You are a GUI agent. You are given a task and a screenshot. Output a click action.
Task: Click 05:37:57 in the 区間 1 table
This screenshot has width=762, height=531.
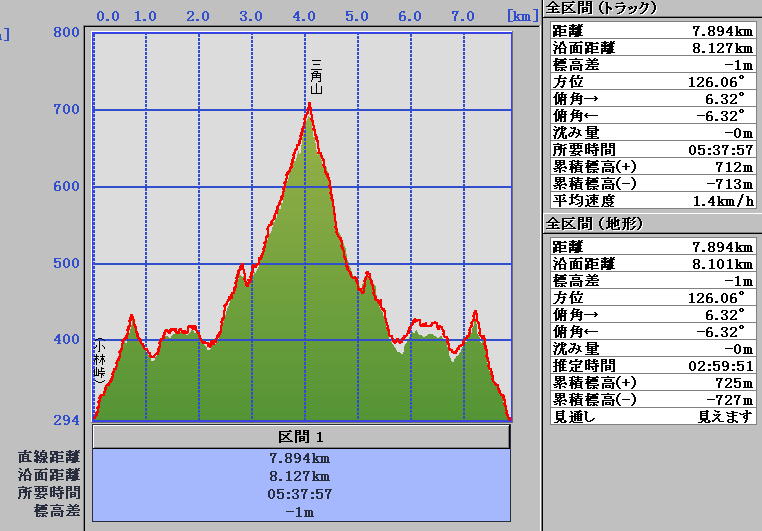click(301, 494)
